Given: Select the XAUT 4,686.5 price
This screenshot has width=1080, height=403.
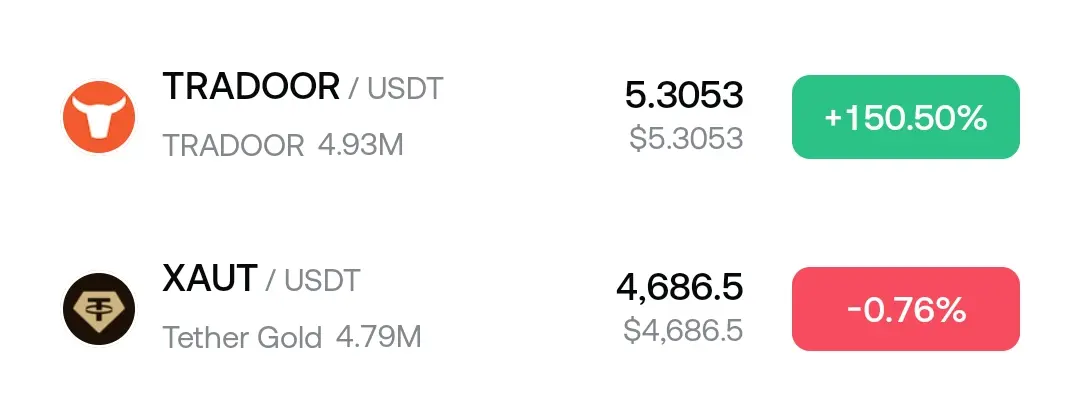Looking at the screenshot, I should point(680,287).
